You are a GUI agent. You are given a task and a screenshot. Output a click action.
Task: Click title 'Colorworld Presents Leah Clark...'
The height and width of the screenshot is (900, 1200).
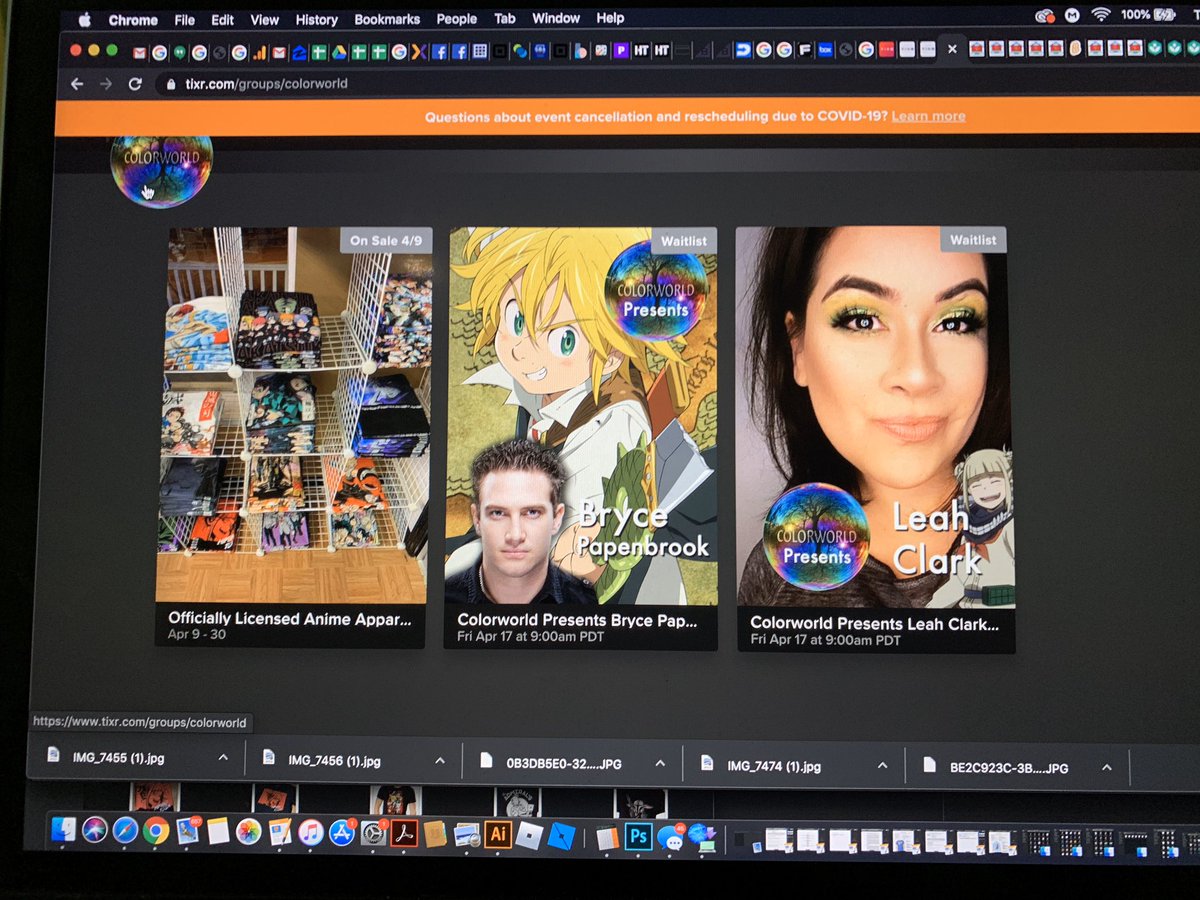click(875, 622)
